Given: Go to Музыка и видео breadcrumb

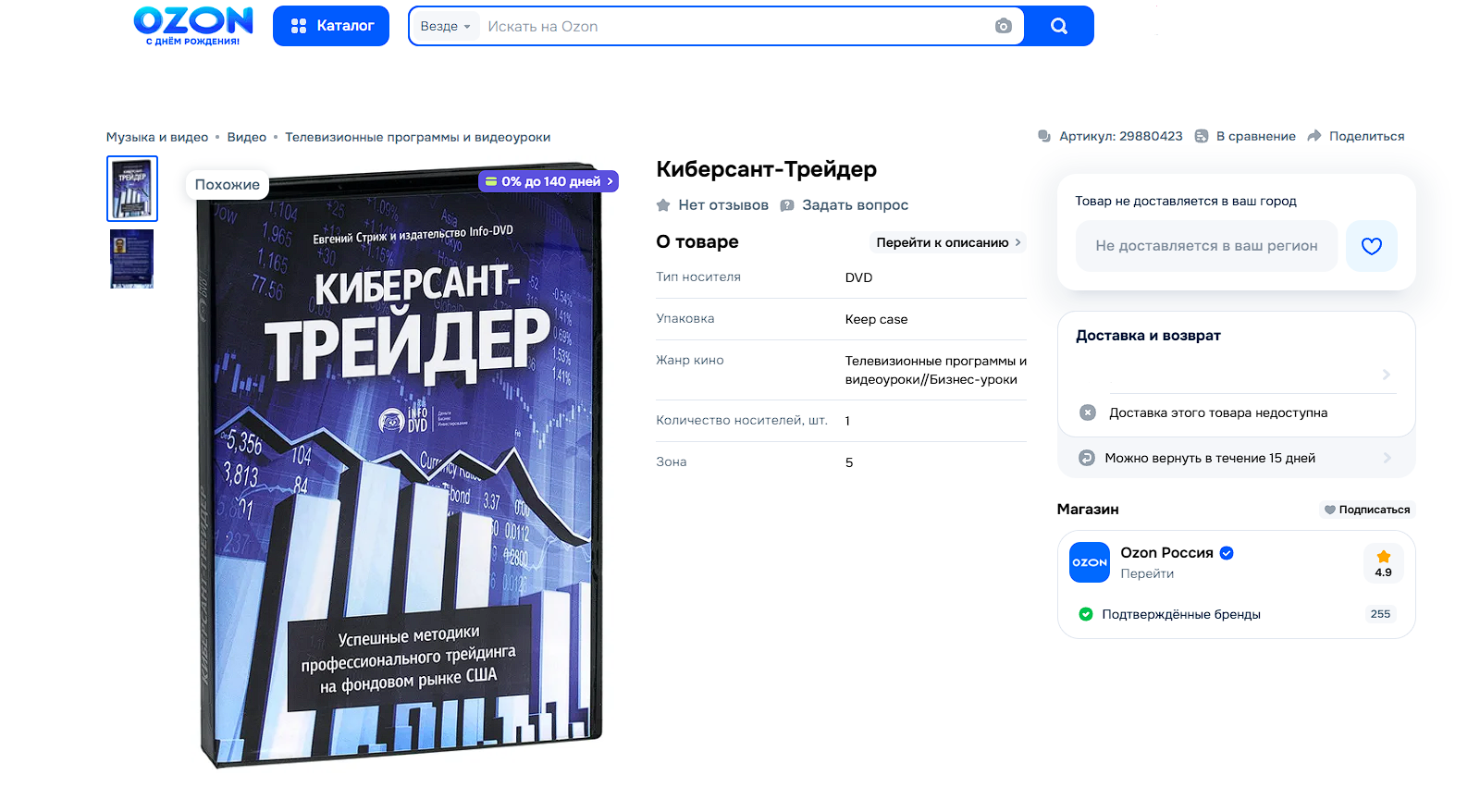Looking at the screenshot, I should (157, 137).
